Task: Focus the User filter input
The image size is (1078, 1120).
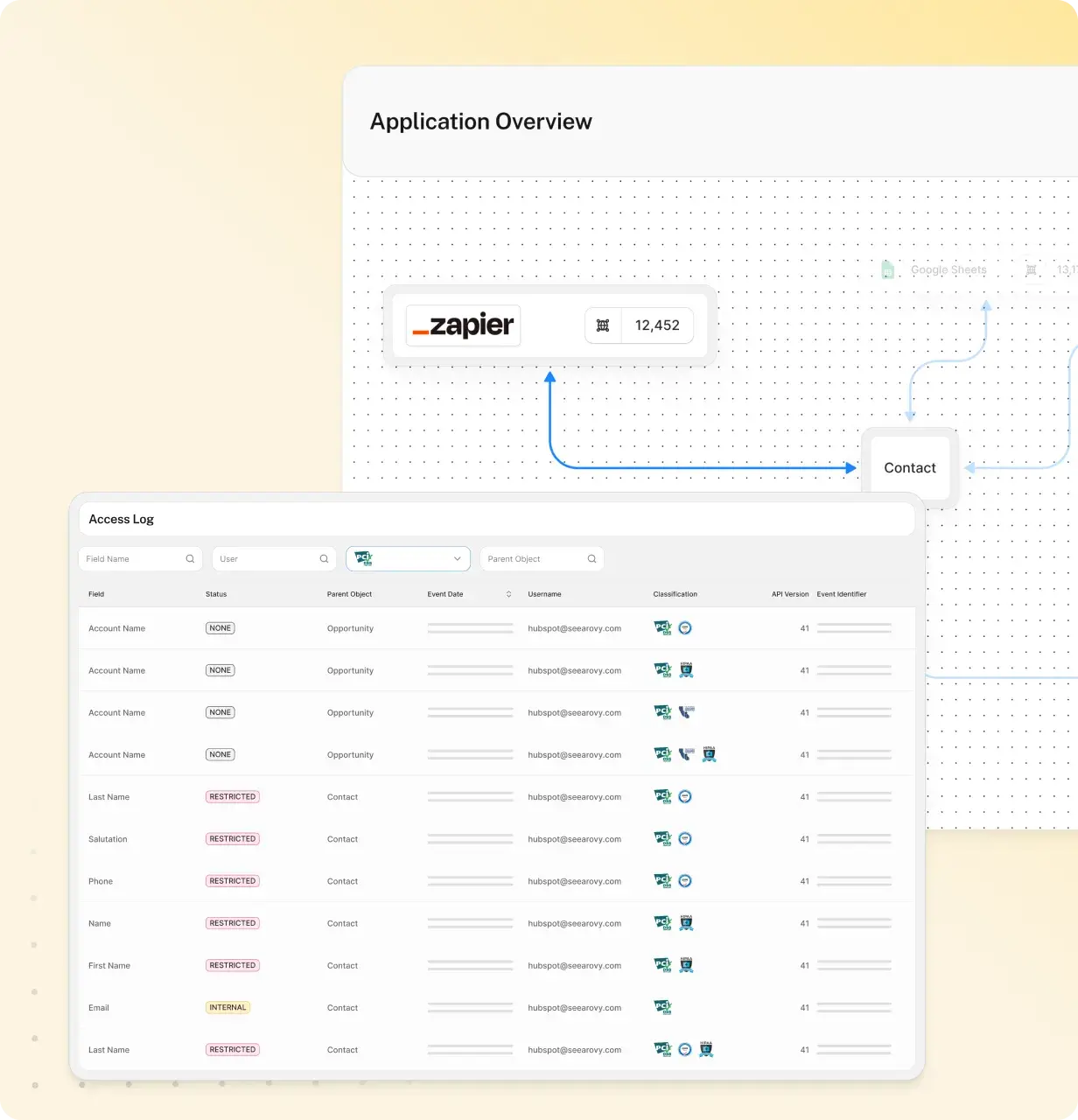Action: tap(274, 559)
